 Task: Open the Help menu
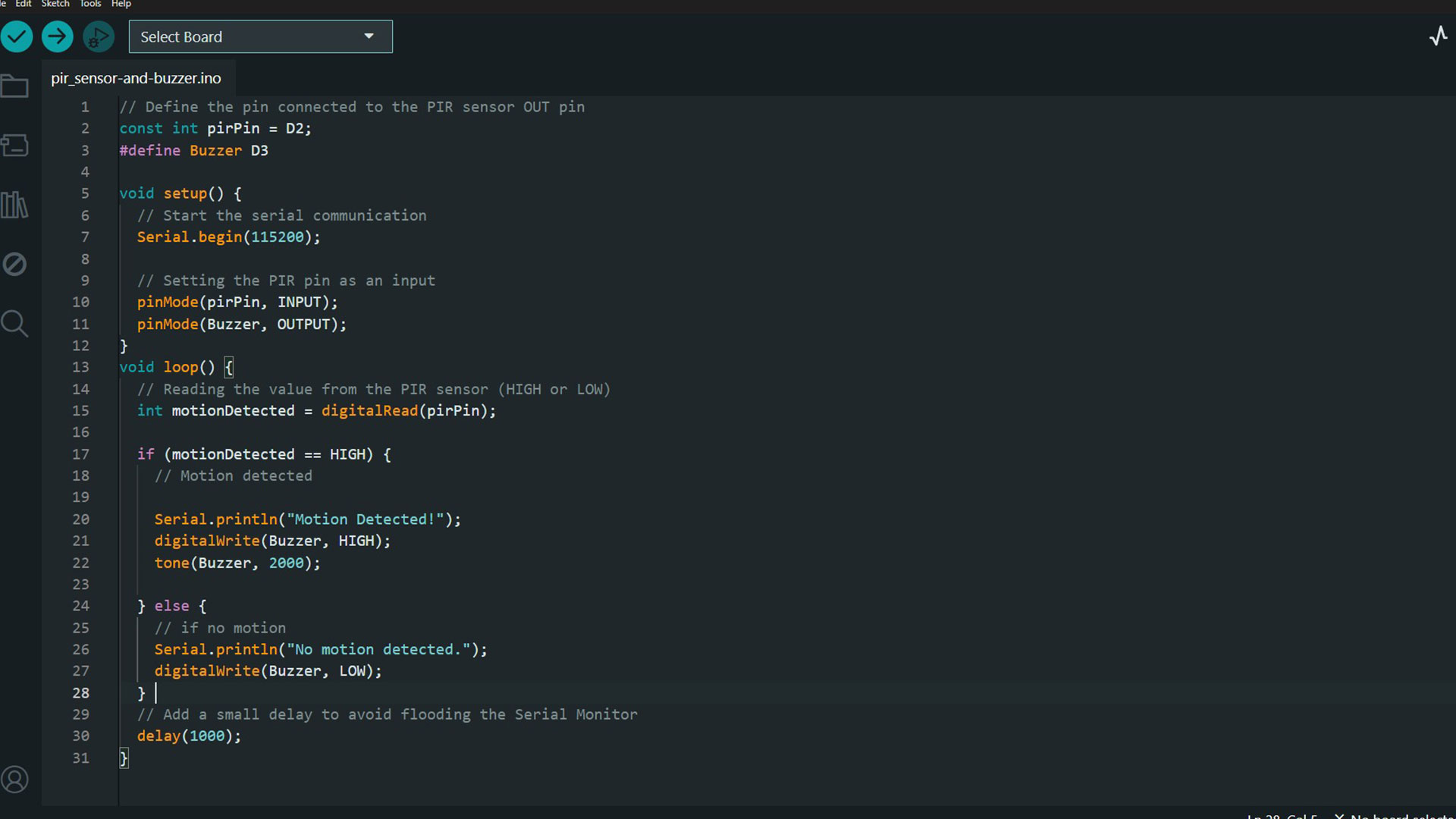point(121,4)
